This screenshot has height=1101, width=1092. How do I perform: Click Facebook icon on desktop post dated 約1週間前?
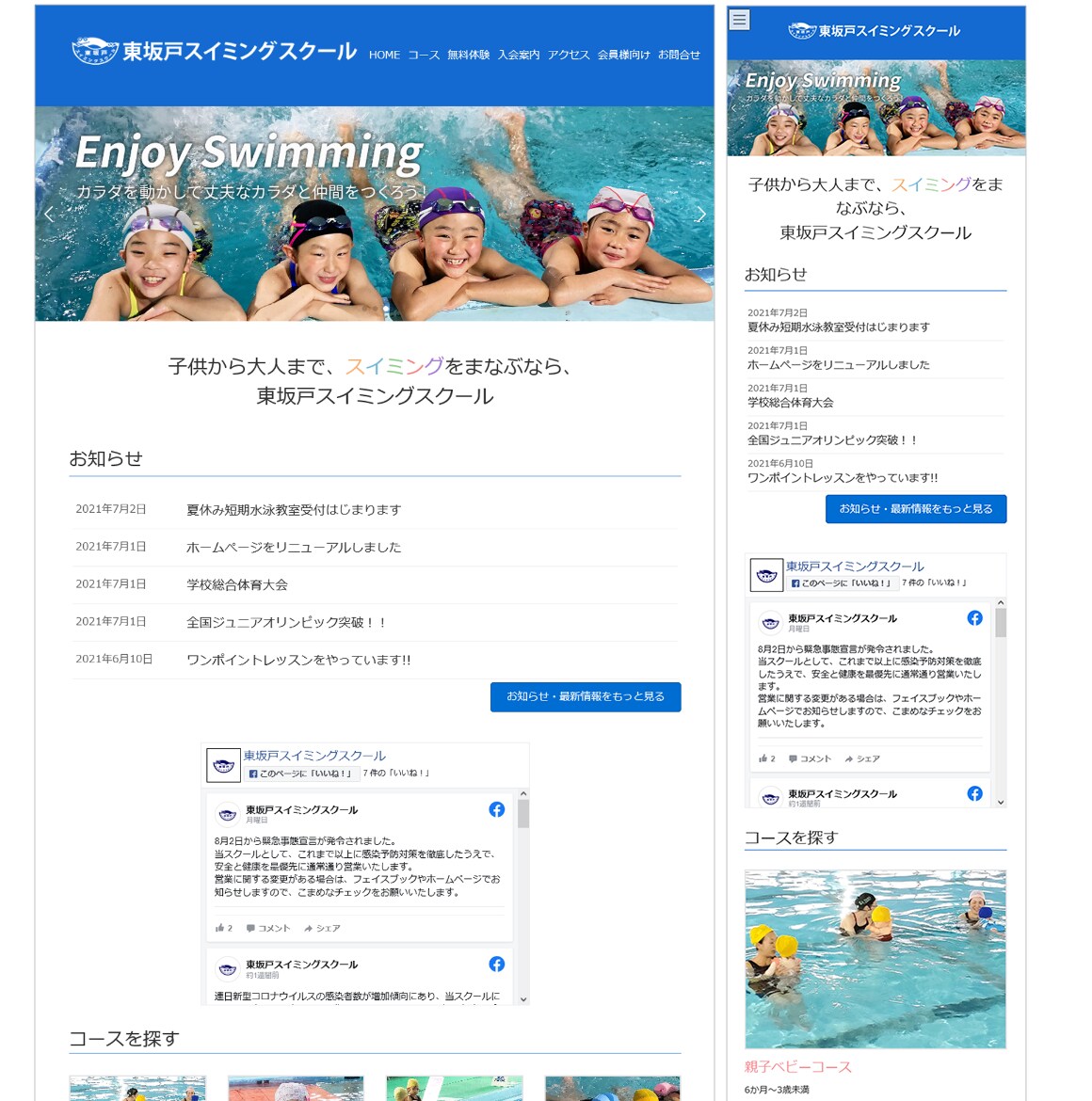tap(496, 964)
